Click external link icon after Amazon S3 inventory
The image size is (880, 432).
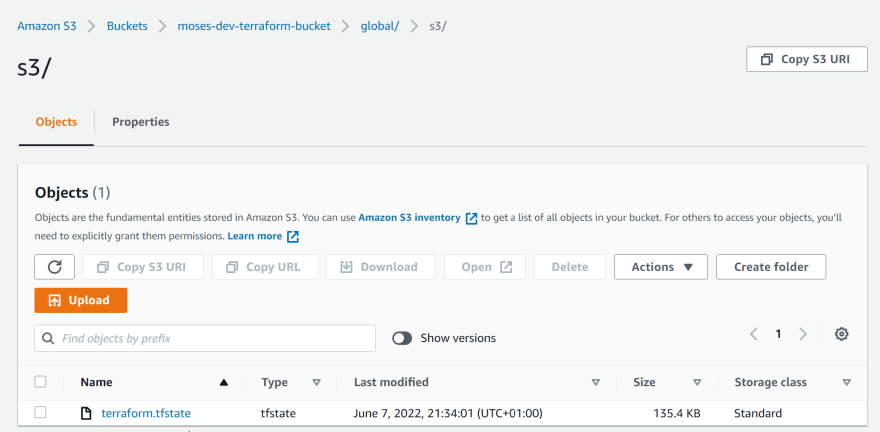[471, 218]
